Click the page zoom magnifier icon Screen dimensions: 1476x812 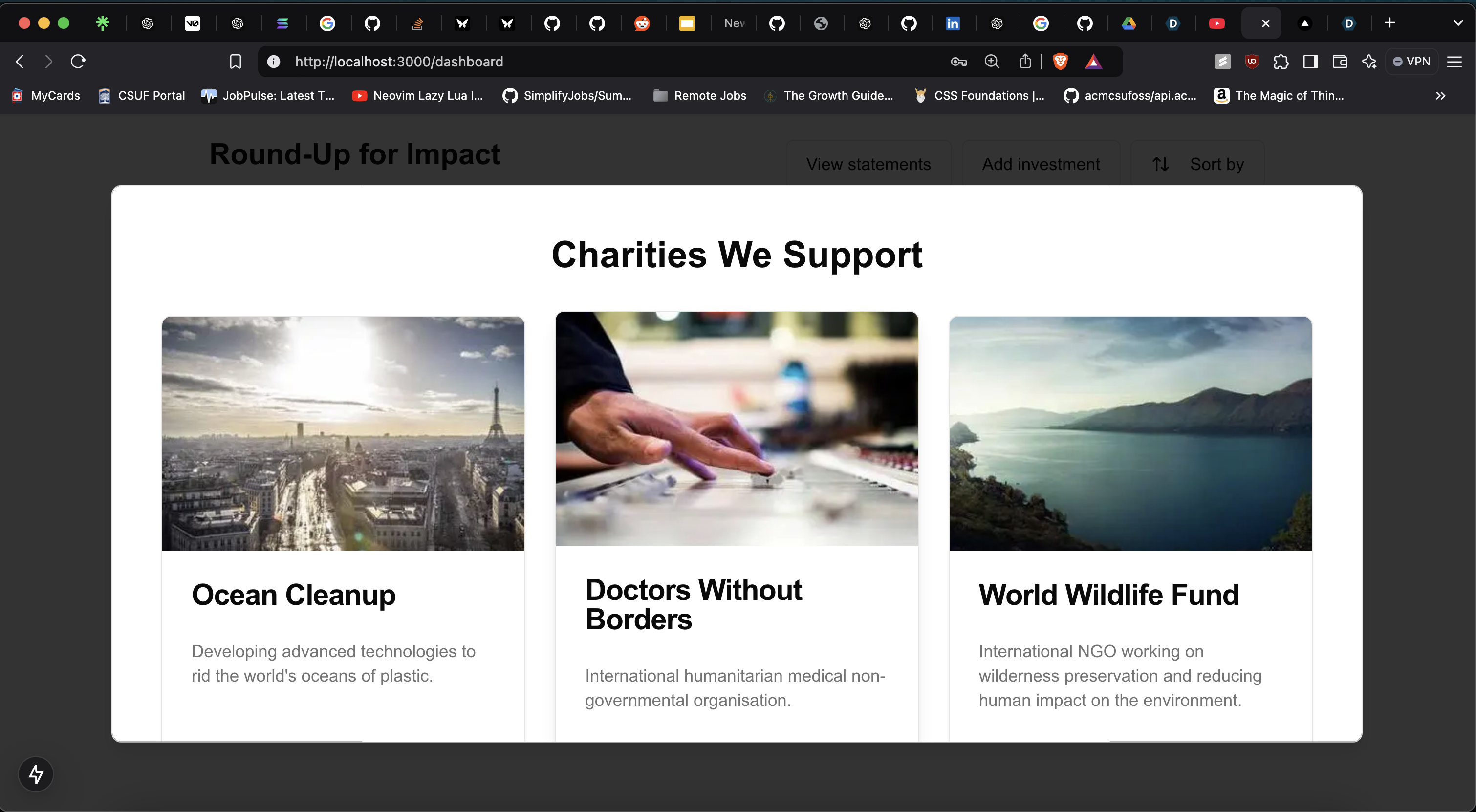click(x=992, y=61)
